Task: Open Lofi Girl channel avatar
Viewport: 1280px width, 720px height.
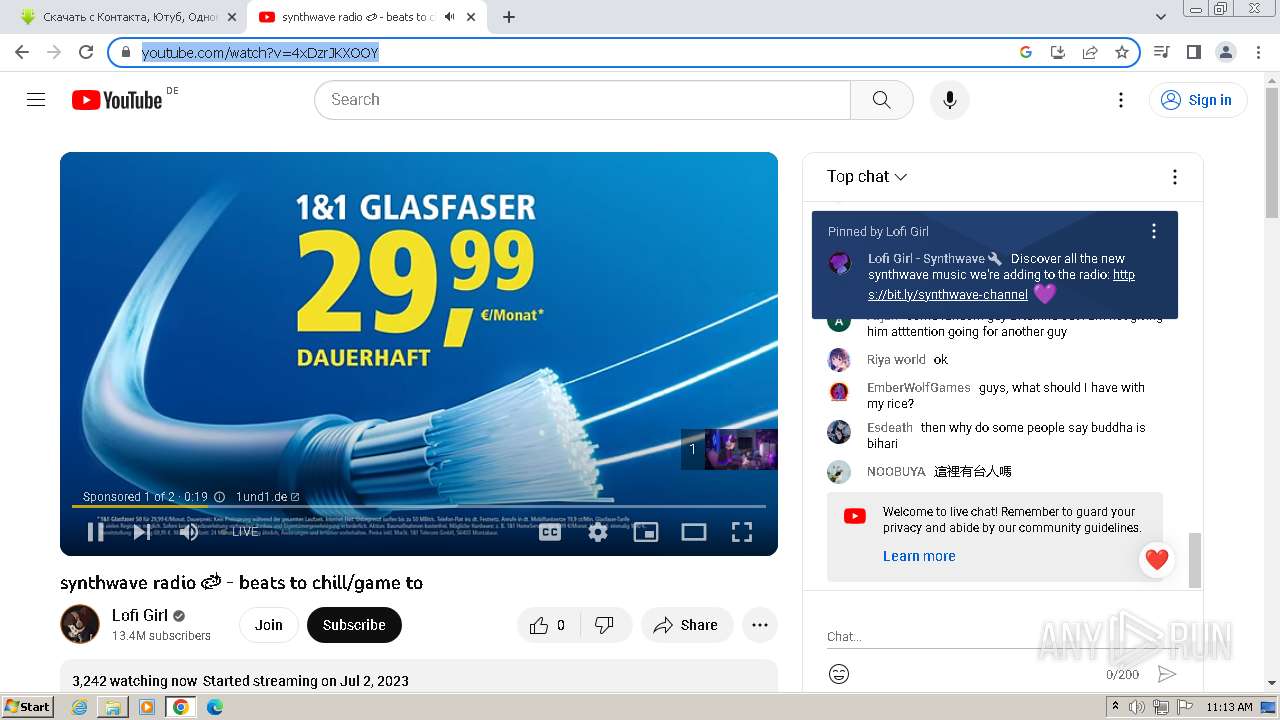Action: [x=80, y=625]
